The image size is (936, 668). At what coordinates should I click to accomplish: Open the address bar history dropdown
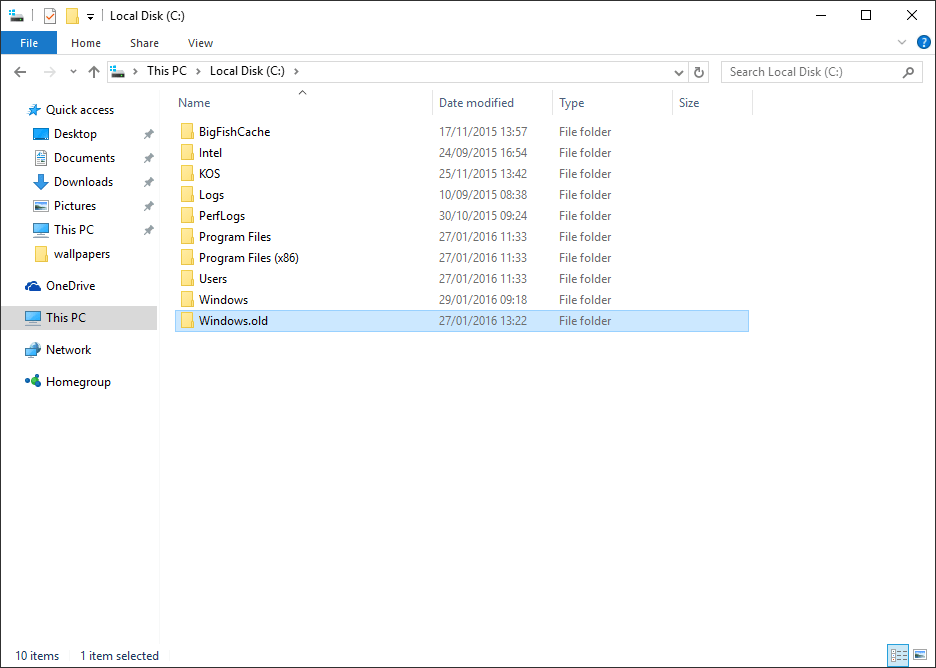pyautogui.click(x=679, y=72)
